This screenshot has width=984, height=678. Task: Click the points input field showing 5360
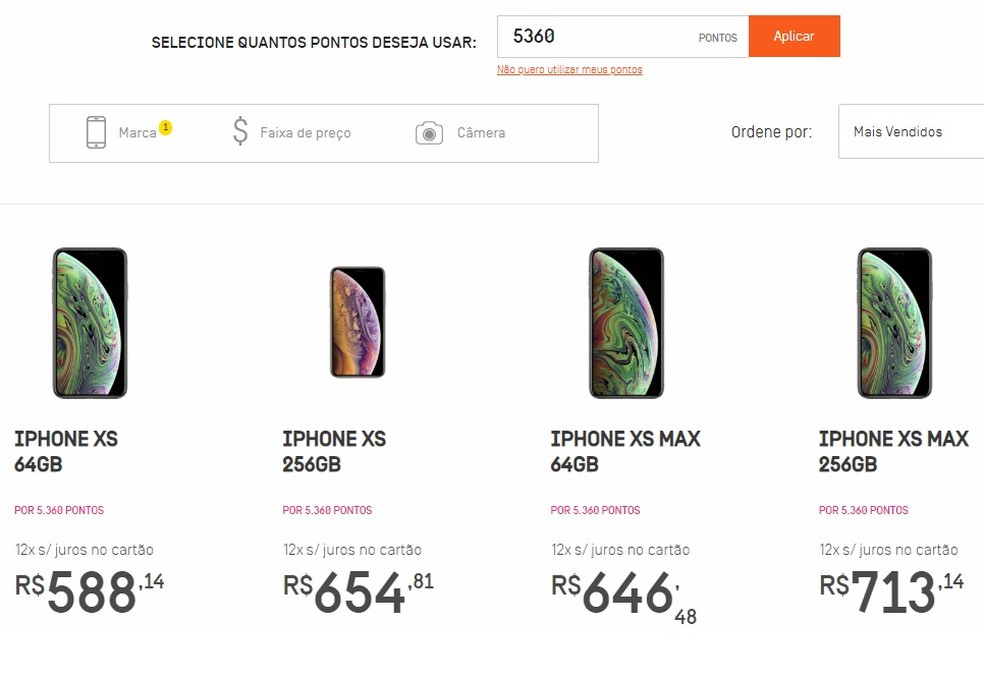pos(600,36)
